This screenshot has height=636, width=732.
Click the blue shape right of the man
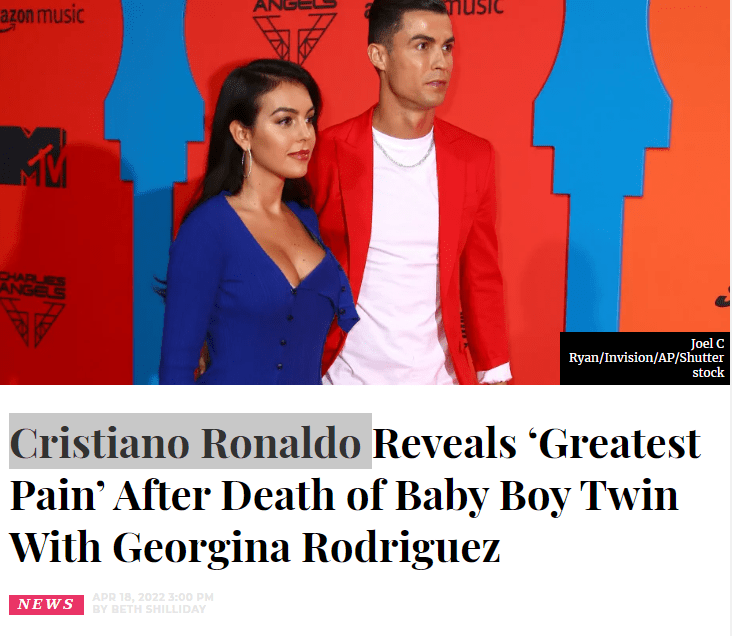coord(602,163)
